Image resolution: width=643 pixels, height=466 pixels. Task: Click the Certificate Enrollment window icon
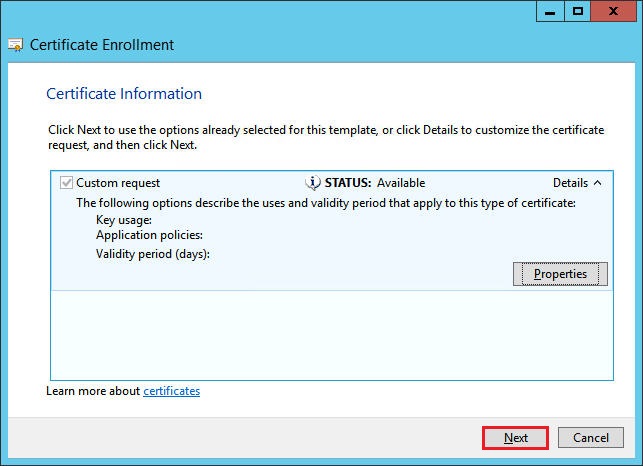point(16,45)
